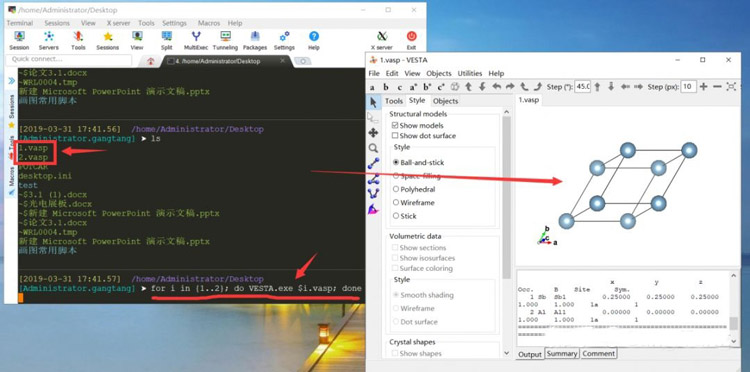750x372 pixels.
Task: View along the a axis in VESTA
Action: tap(372, 87)
